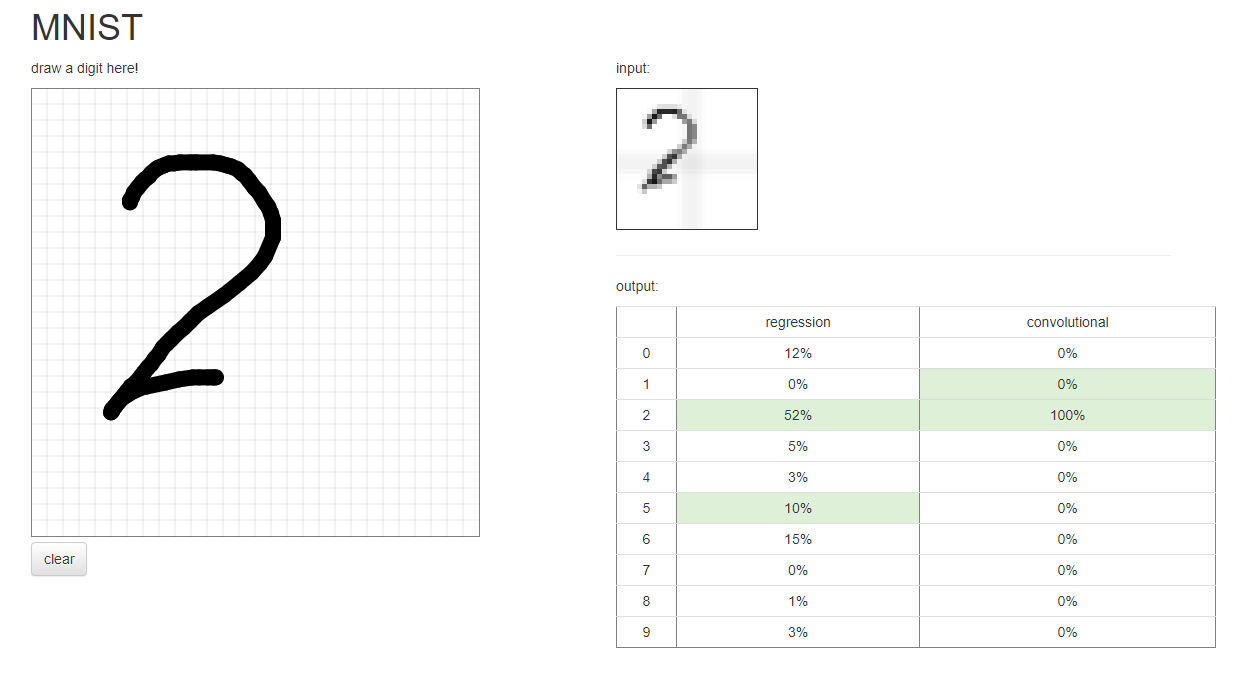The width and height of the screenshot is (1243, 684).
Task: Click the MNIST page title
Action: tap(87, 28)
